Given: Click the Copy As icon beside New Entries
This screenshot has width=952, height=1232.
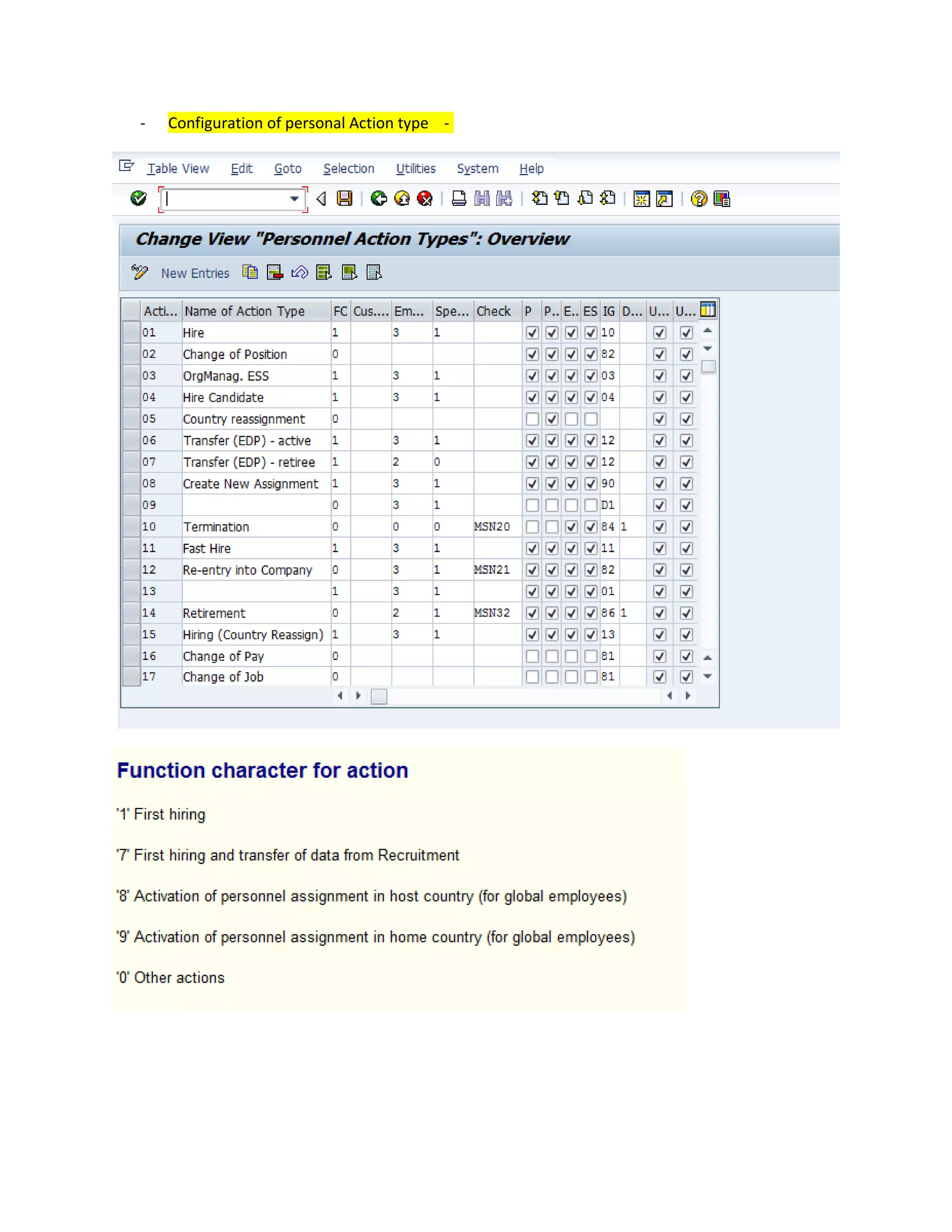Looking at the screenshot, I should (x=250, y=272).
